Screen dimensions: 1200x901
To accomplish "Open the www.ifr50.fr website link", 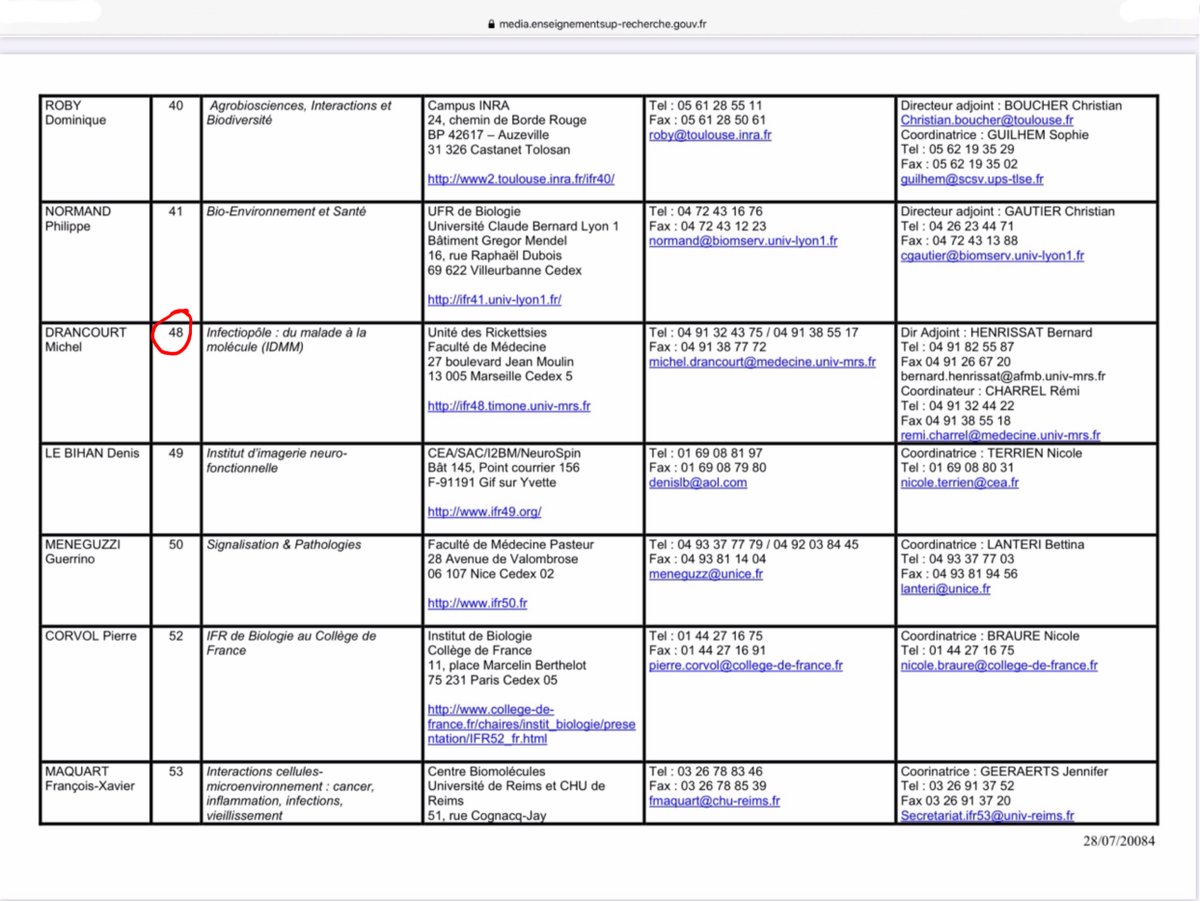I will pos(477,603).
